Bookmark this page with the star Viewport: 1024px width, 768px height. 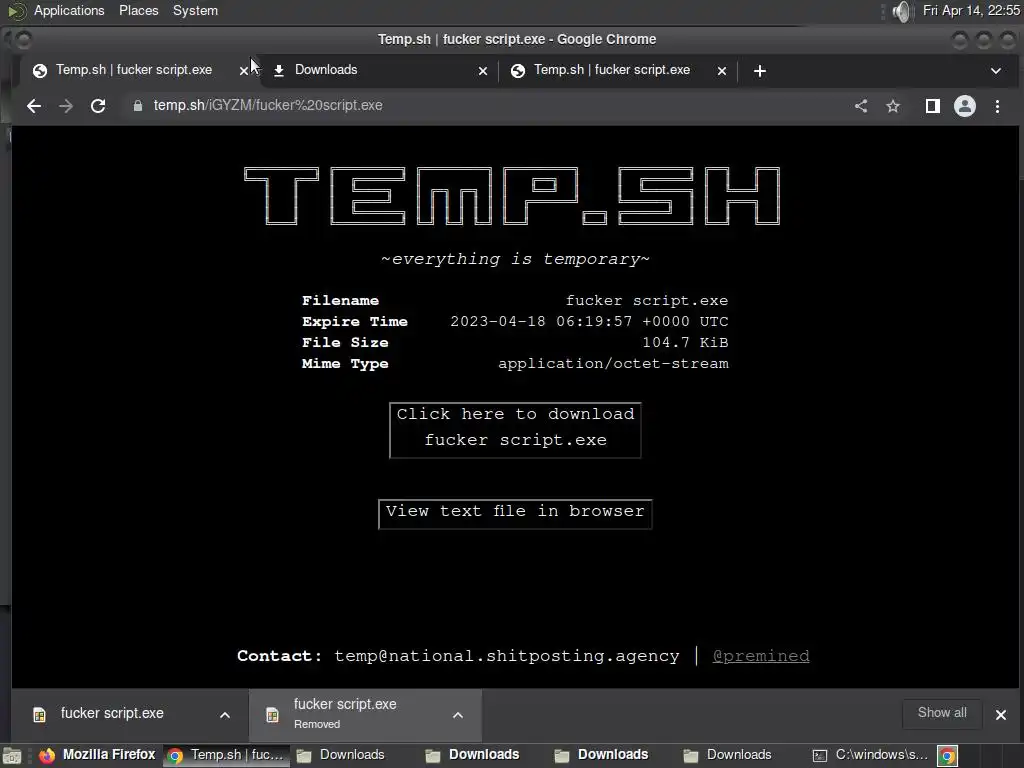[x=893, y=106]
